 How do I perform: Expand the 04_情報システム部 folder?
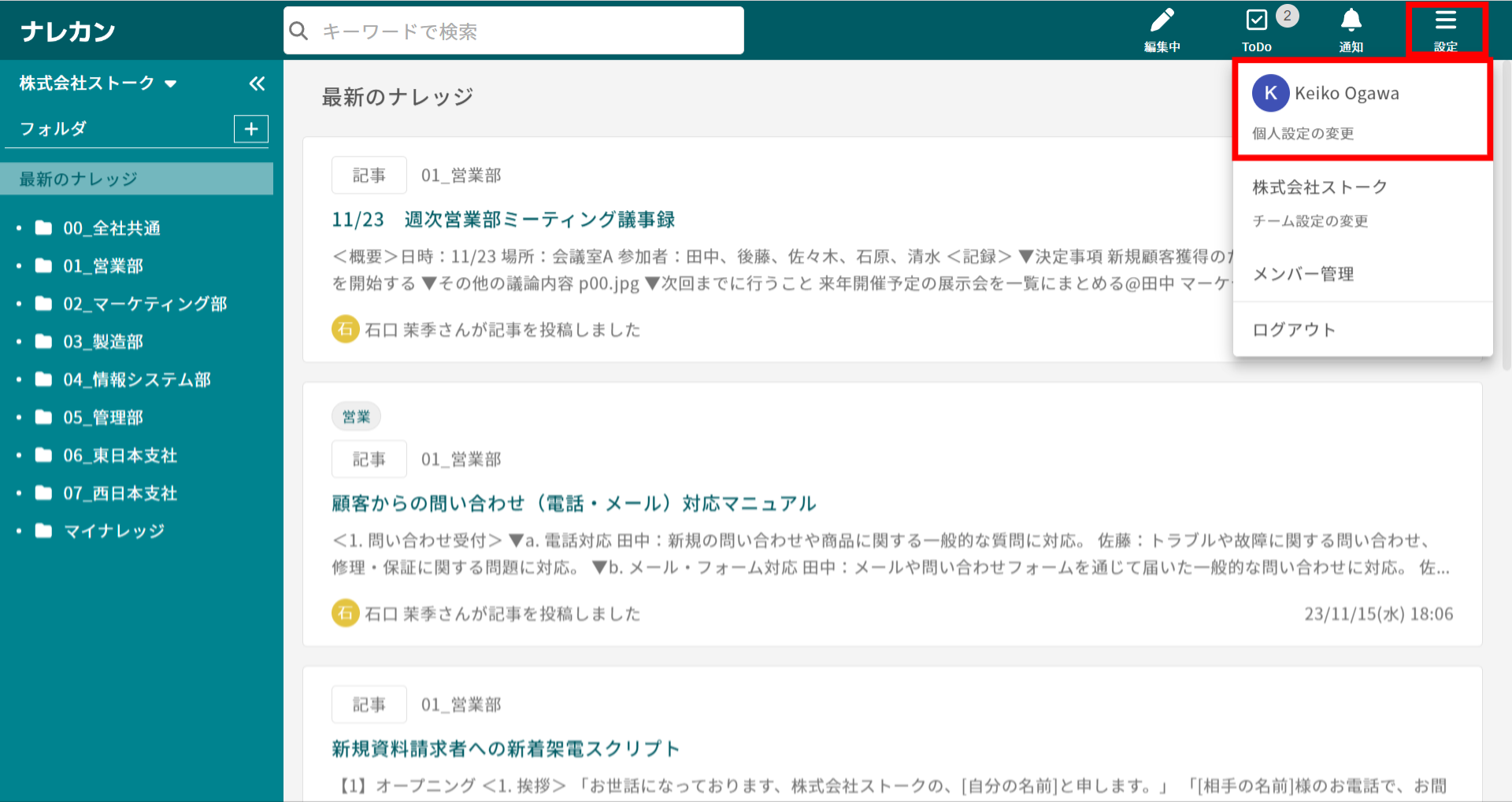point(136,380)
